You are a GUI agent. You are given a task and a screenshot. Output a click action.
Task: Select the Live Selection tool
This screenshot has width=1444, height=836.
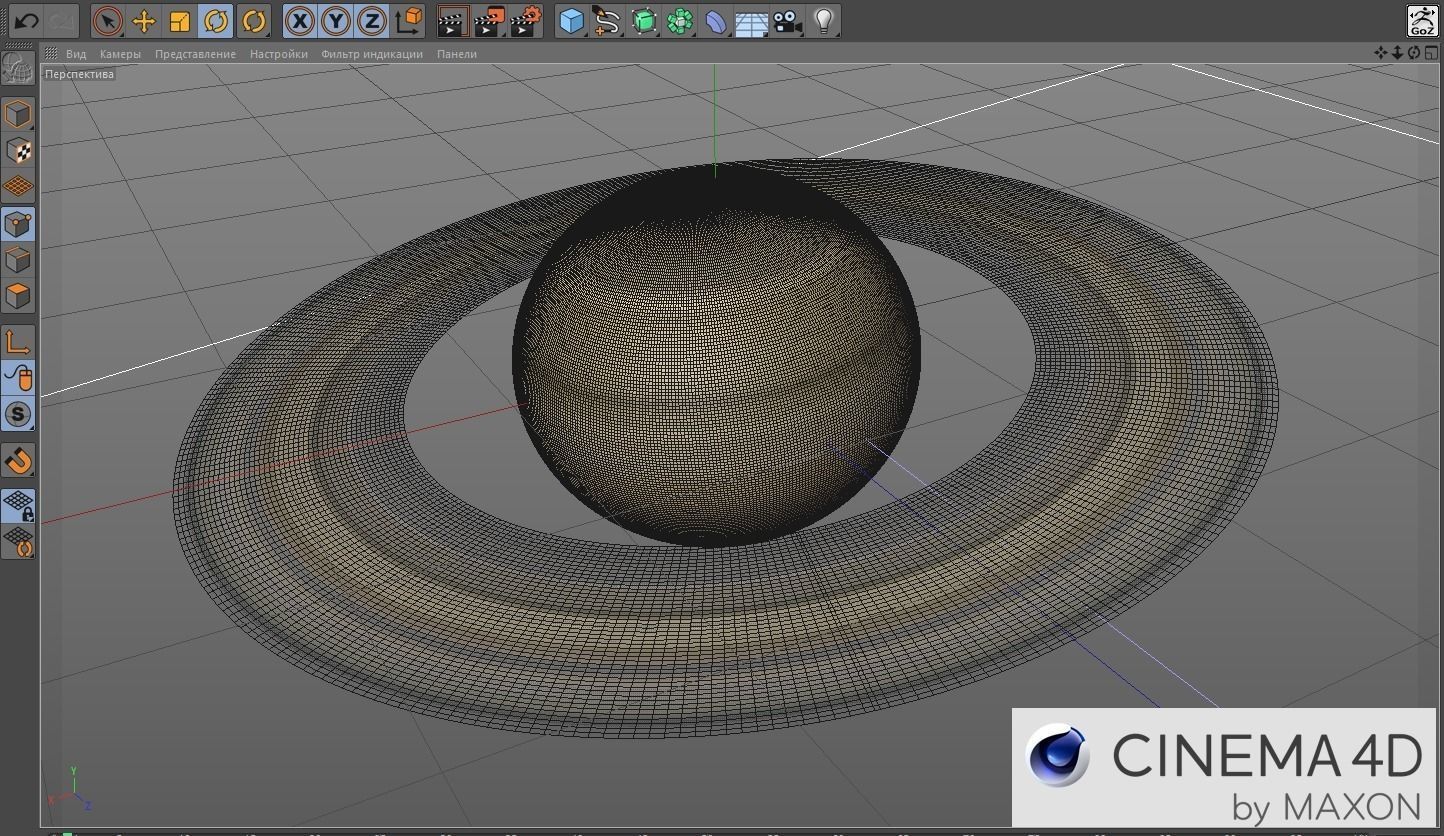pos(106,20)
